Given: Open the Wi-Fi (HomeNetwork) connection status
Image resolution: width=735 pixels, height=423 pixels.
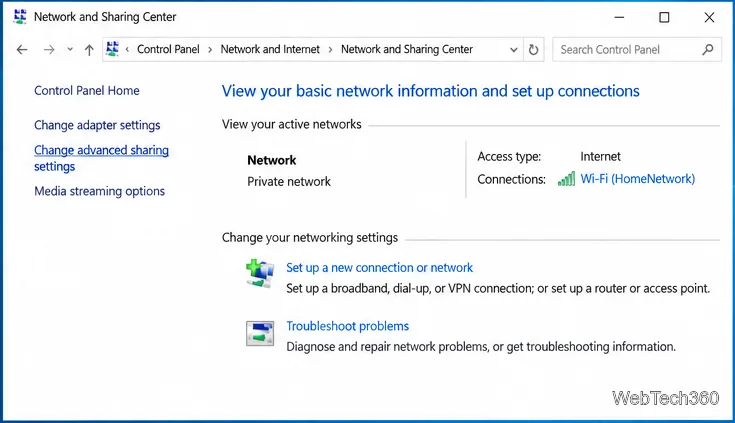Looking at the screenshot, I should pyautogui.click(x=638, y=179).
